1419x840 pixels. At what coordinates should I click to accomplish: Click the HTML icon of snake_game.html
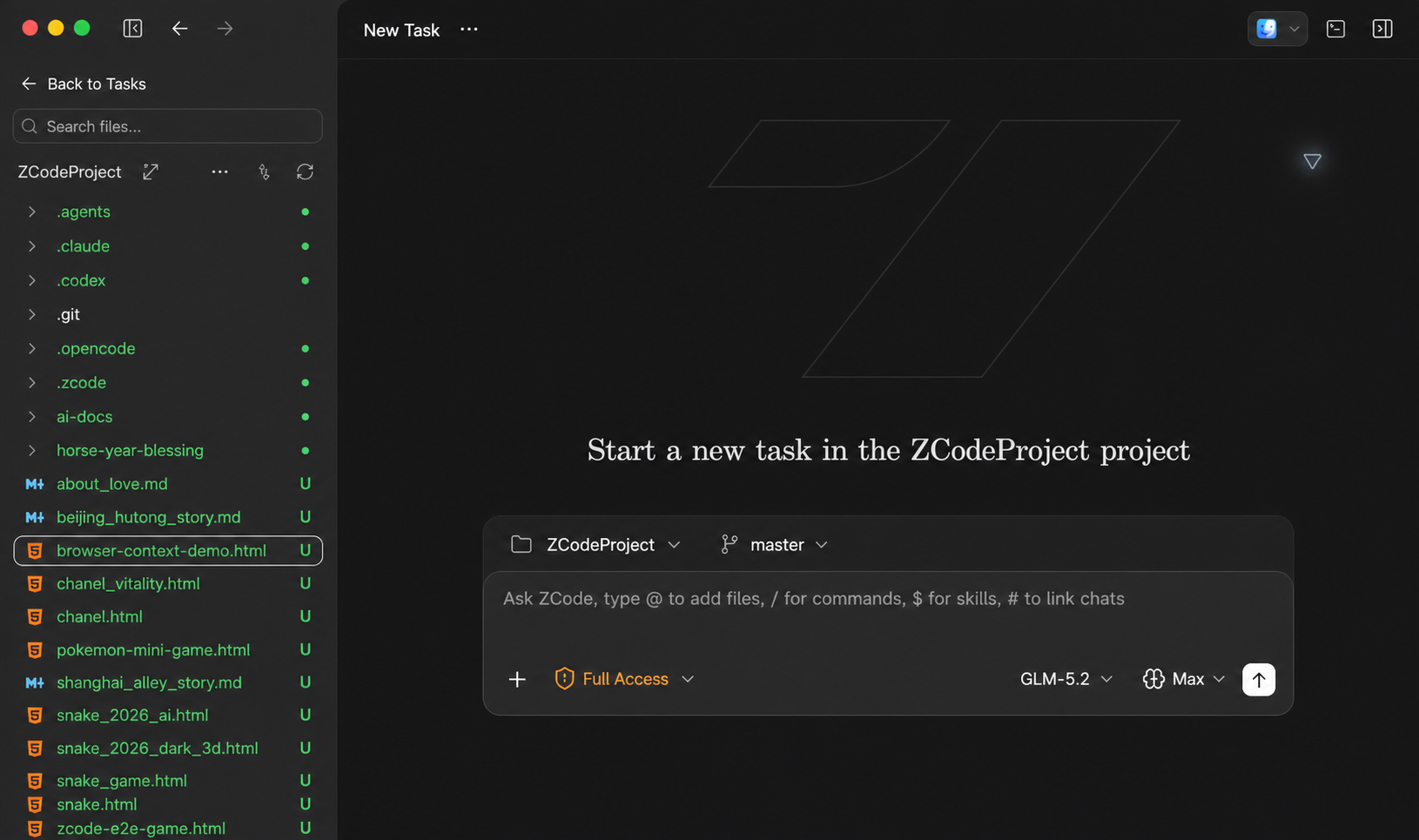[x=35, y=781]
